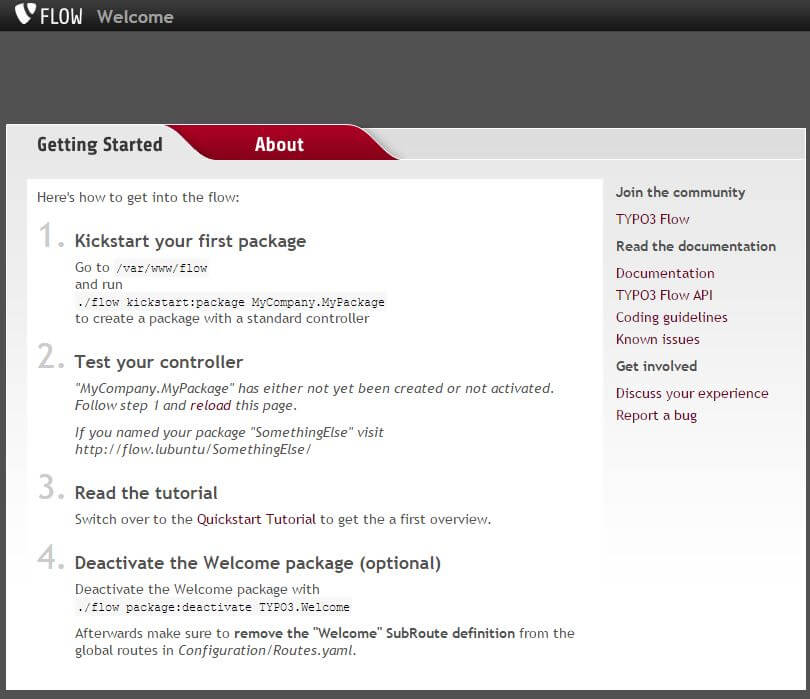Open the Coding guidelines link

[x=671, y=317]
